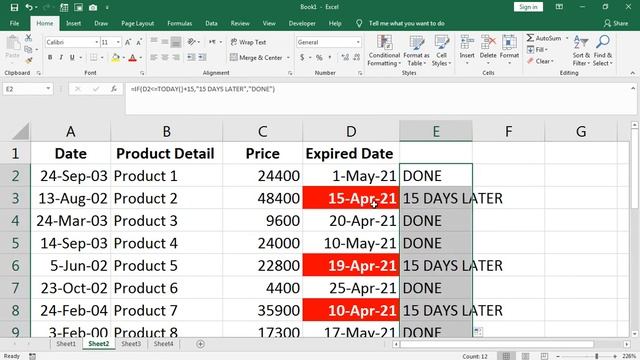Open the File tab

tap(14, 23)
